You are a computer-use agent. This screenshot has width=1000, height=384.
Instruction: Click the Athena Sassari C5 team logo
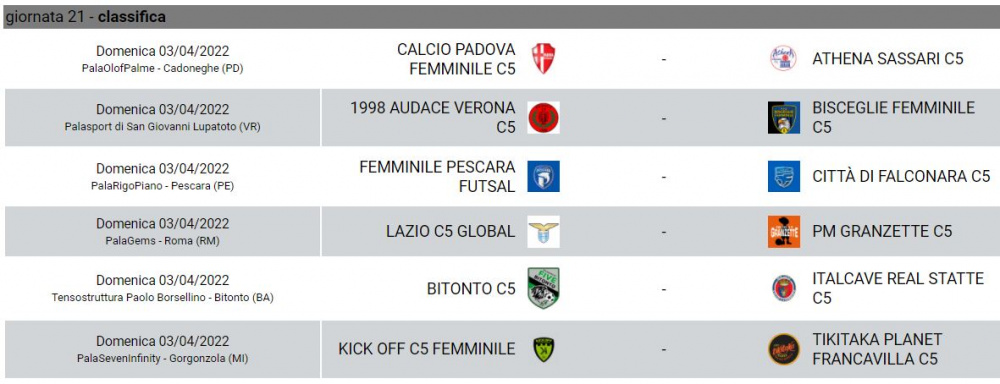tap(783, 59)
